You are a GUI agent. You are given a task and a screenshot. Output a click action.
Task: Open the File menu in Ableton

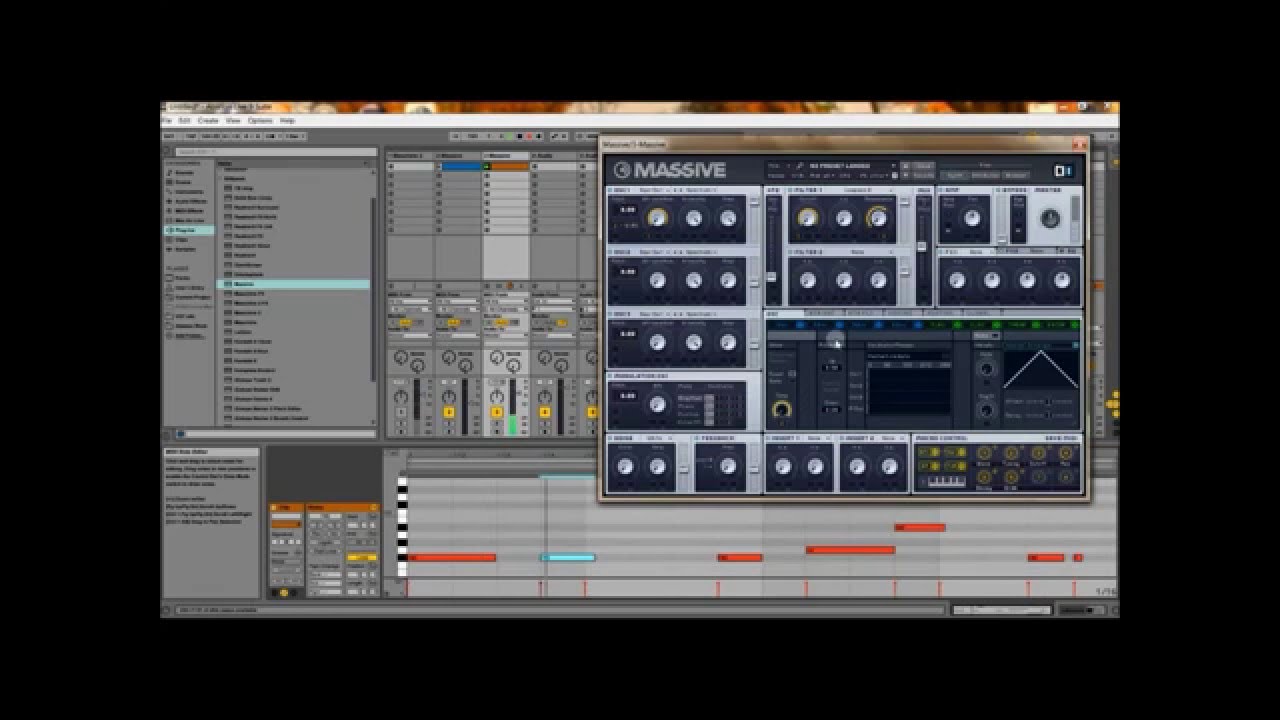pos(167,120)
